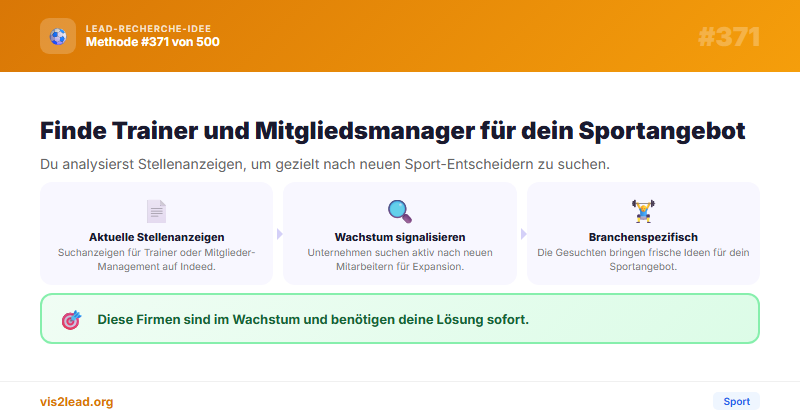Viewport: 800px width, 420px height.
Task: Click the 'LEAD-RECHERCHE-IDEE' label
Action: (148, 29)
